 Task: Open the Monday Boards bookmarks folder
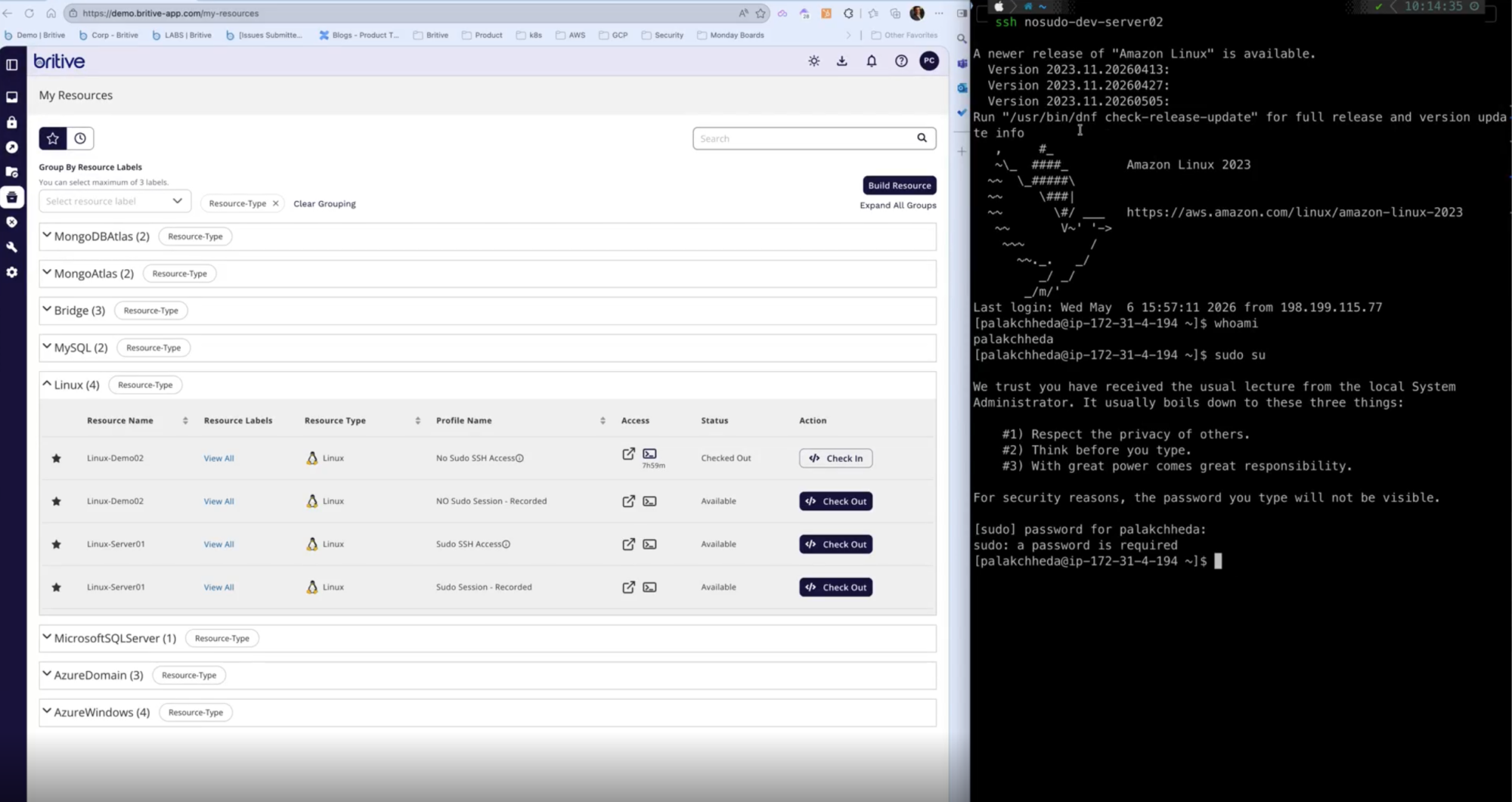730,35
